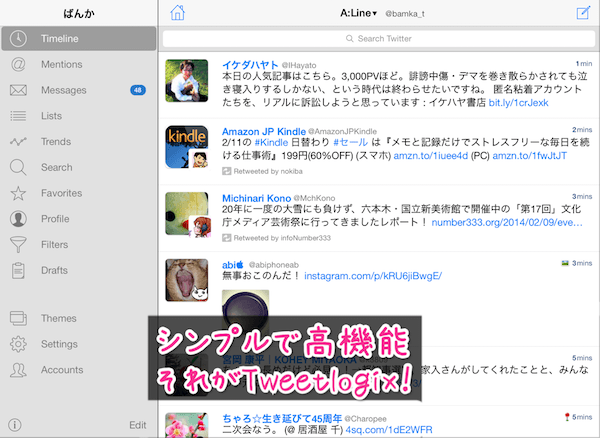Open the 4sq.com/1dE2WFR link
This screenshot has width=600, height=438.
389,430
